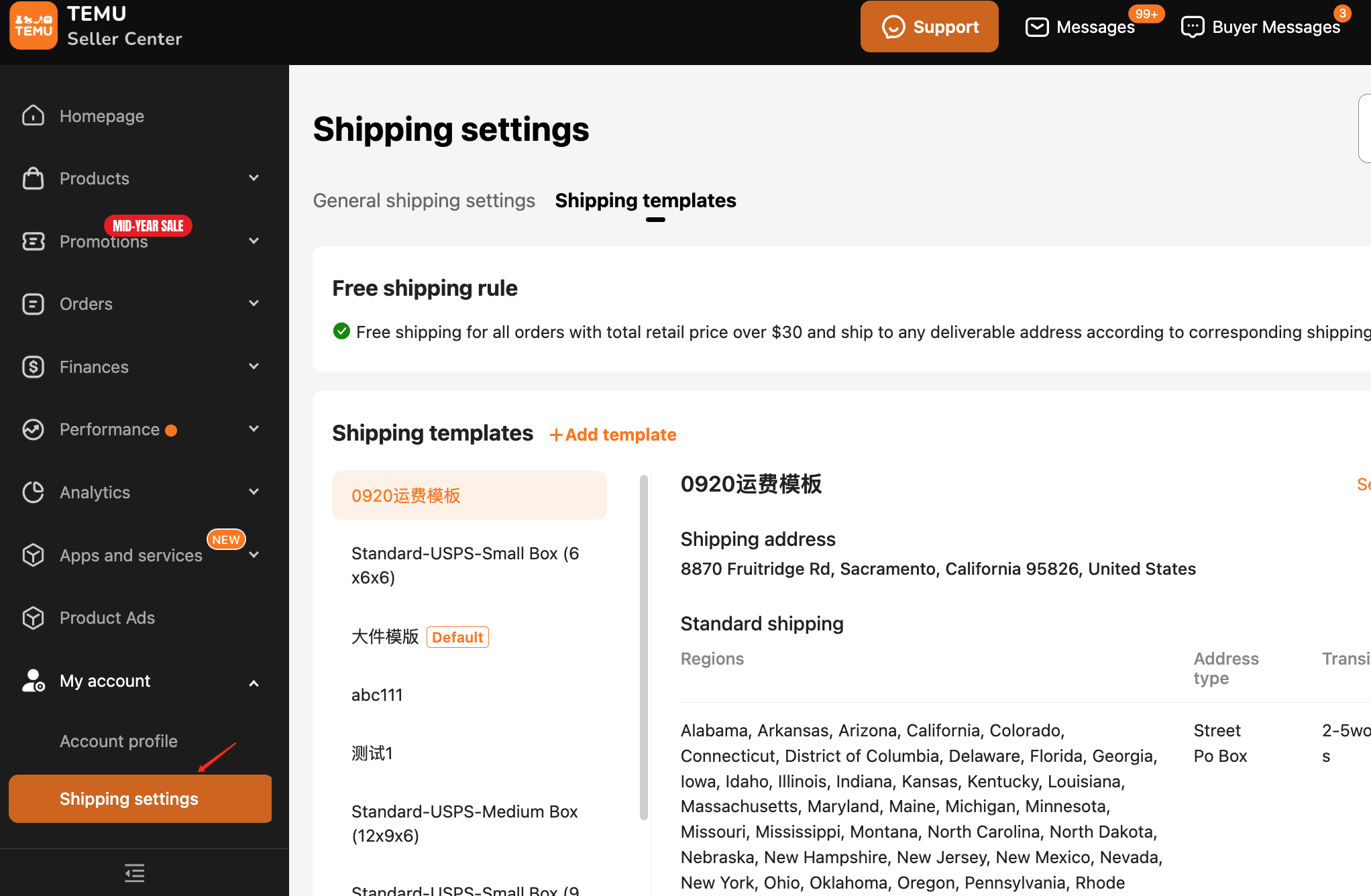Click the Orders list icon
This screenshot has width=1371, height=896.
33,304
